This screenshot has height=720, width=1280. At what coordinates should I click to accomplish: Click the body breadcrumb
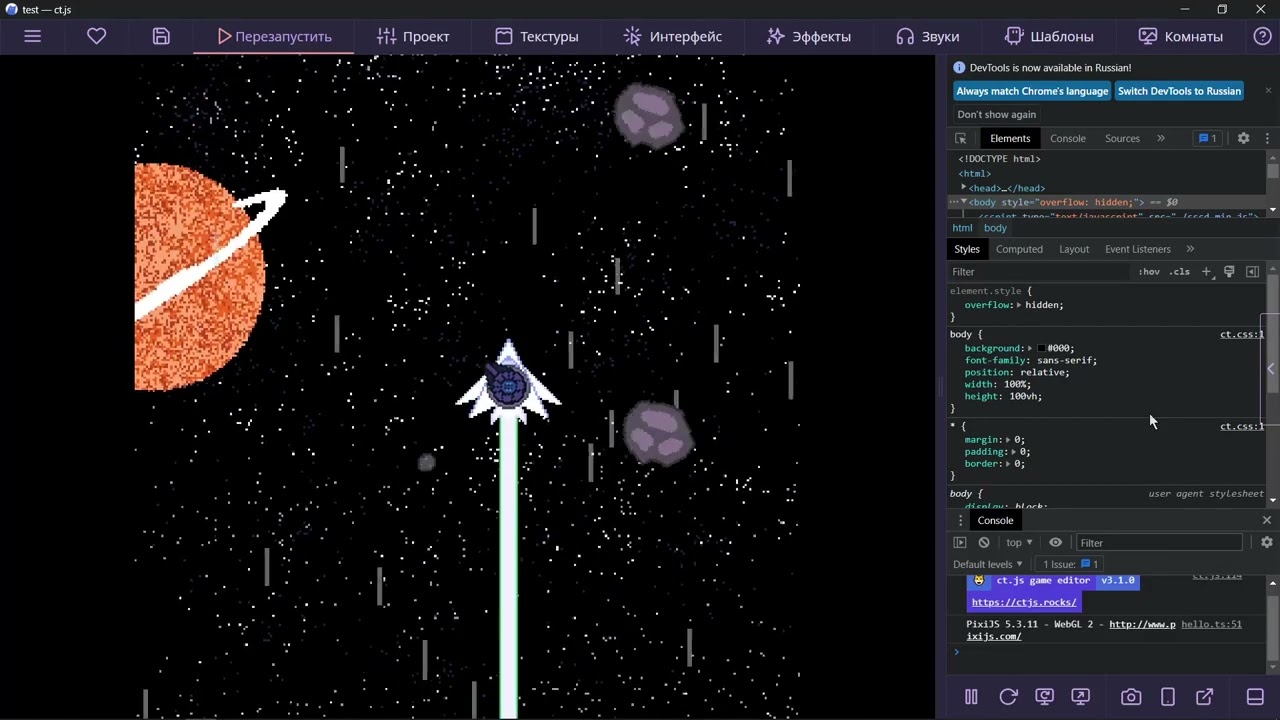pyautogui.click(x=995, y=228)
